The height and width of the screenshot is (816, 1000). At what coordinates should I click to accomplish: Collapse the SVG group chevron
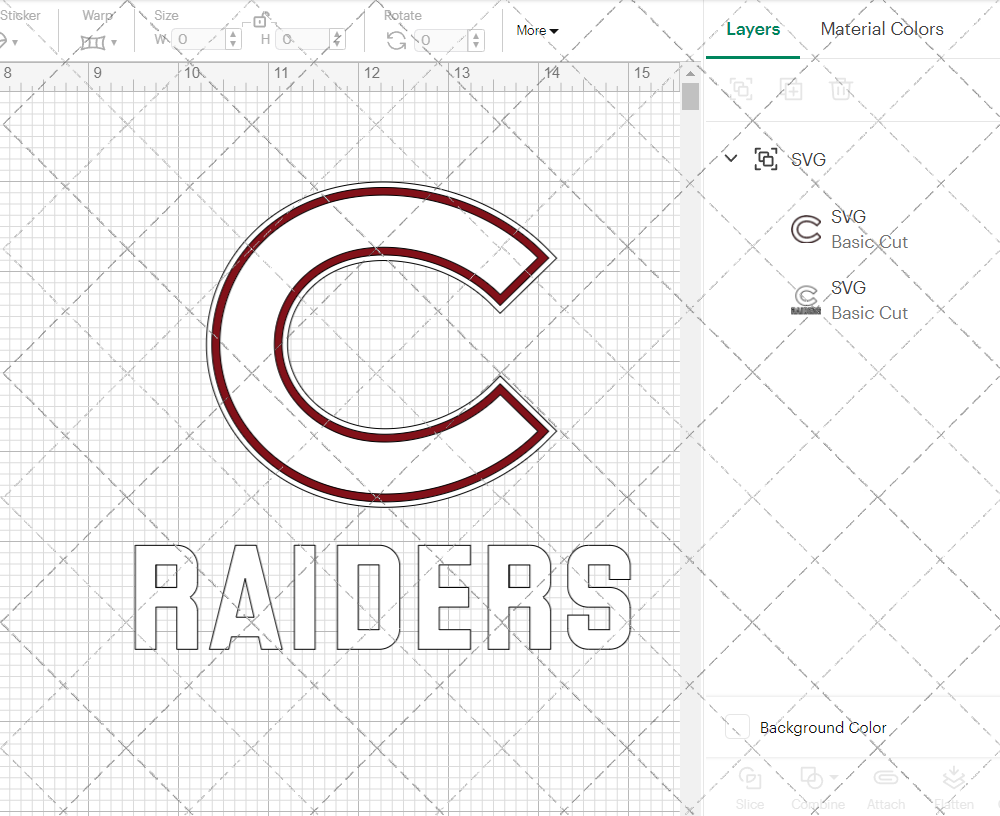pyautogui.click(x=731, y=158)
